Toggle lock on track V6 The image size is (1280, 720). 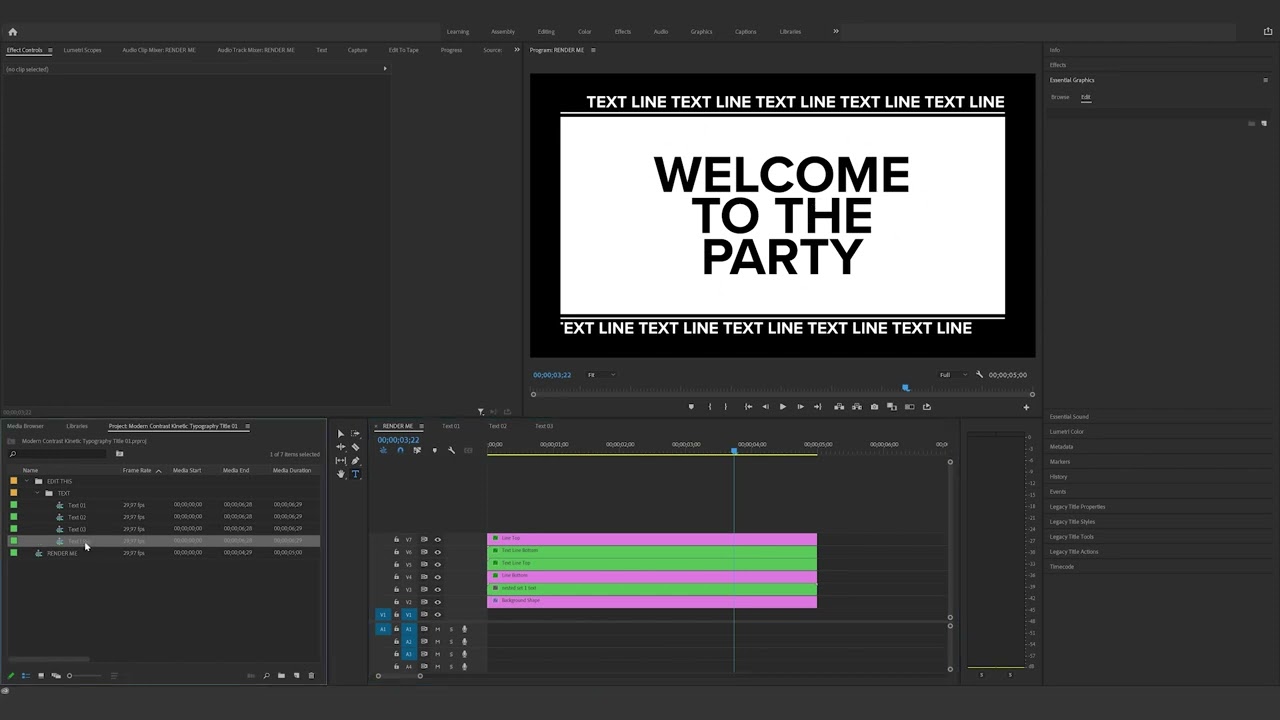click(x=396, y=552)
